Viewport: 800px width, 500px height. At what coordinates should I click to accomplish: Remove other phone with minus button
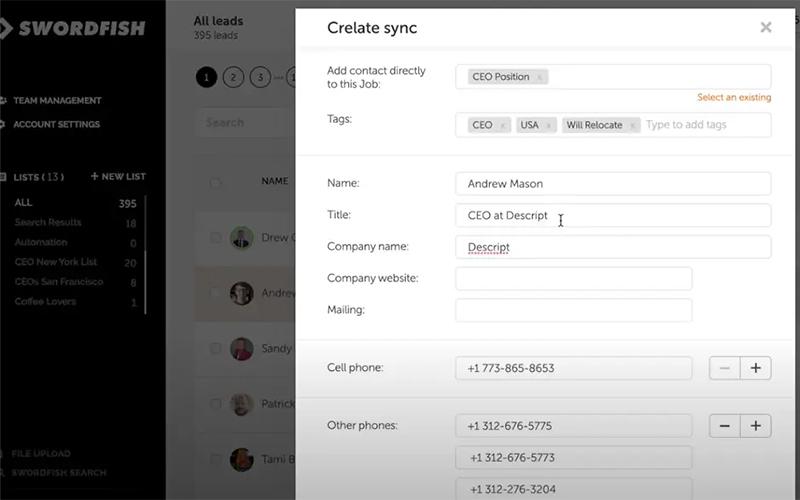[724, 426]
